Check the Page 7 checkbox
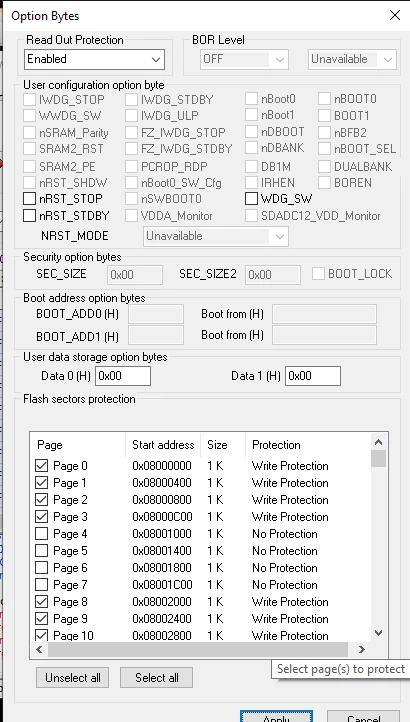 41,585
